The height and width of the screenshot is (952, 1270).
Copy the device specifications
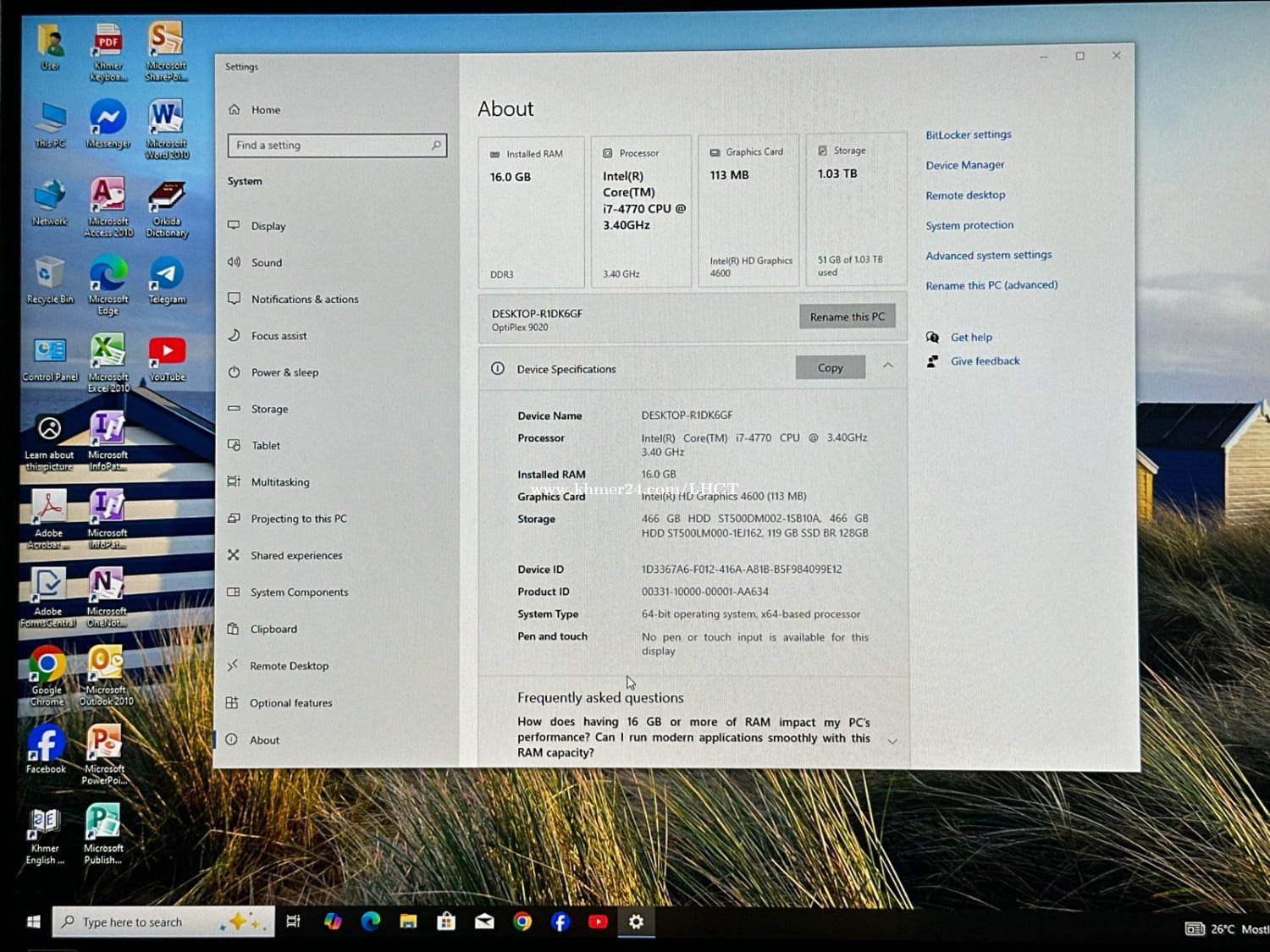tap(830, 367)
